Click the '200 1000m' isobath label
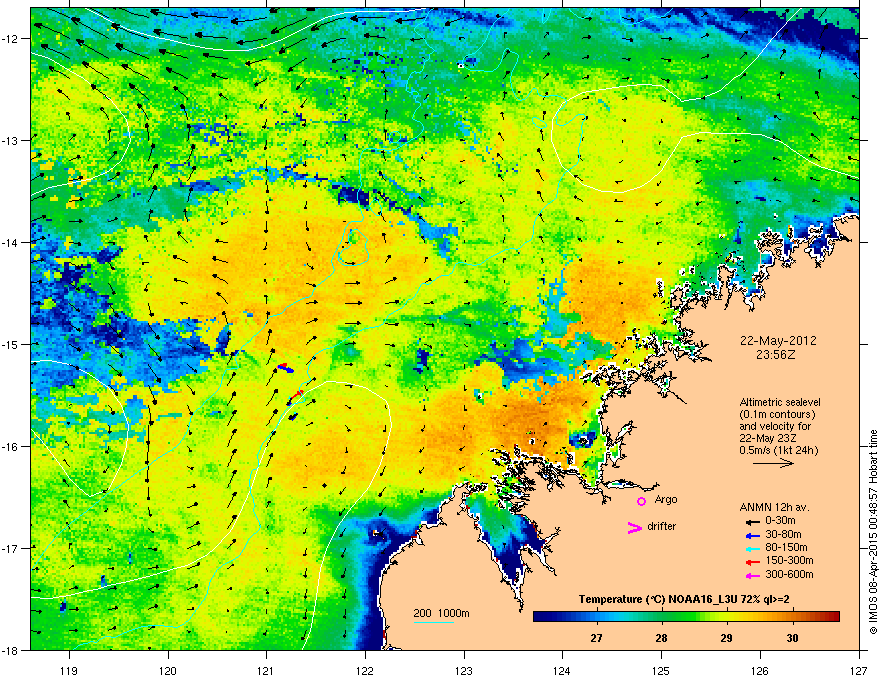 pos(441,613)
